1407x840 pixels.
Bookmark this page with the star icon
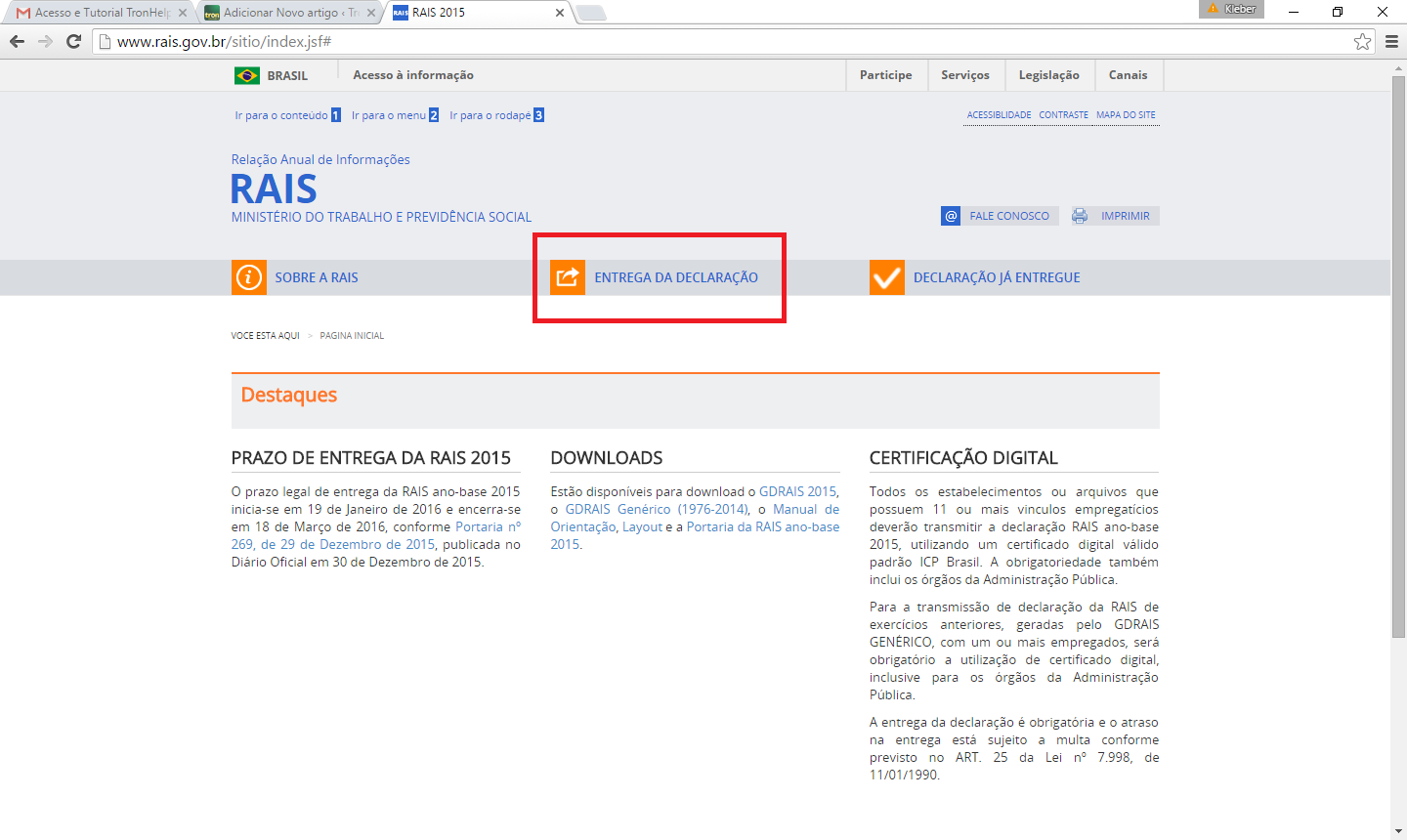click(x=1362, y=41)
